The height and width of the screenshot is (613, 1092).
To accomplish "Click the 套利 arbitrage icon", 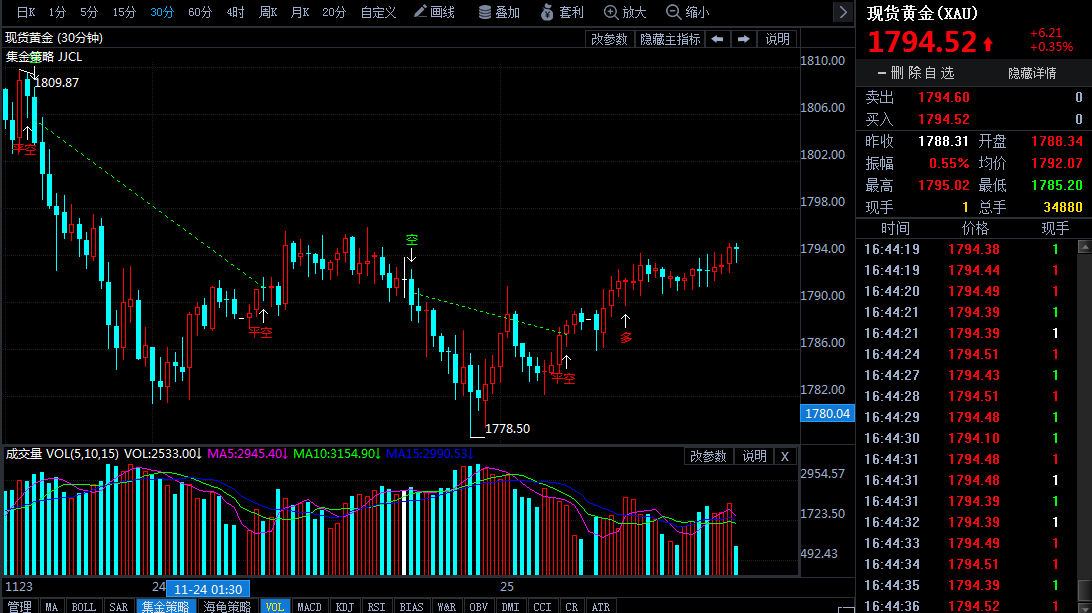I will click(x=563, y=14).
